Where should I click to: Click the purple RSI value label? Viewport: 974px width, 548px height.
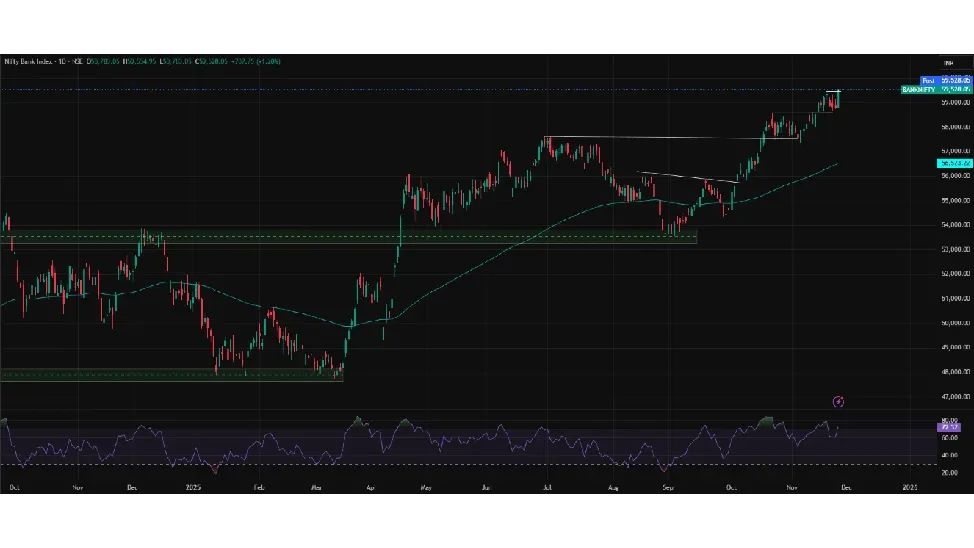pos(948,427)
